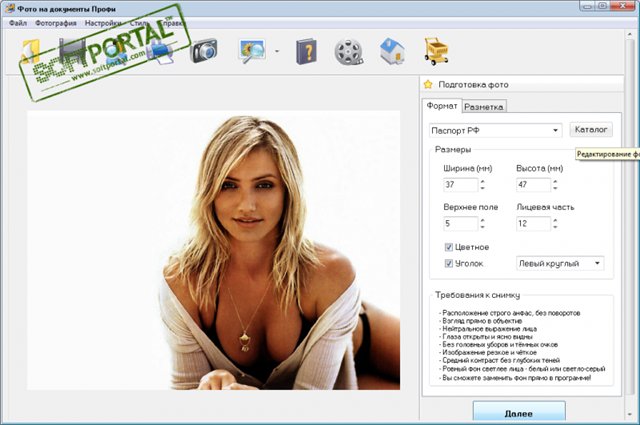The height and width of the screenshot is (425, 640).
Task: Click the film reel video icon
Action: coord(349,52)
